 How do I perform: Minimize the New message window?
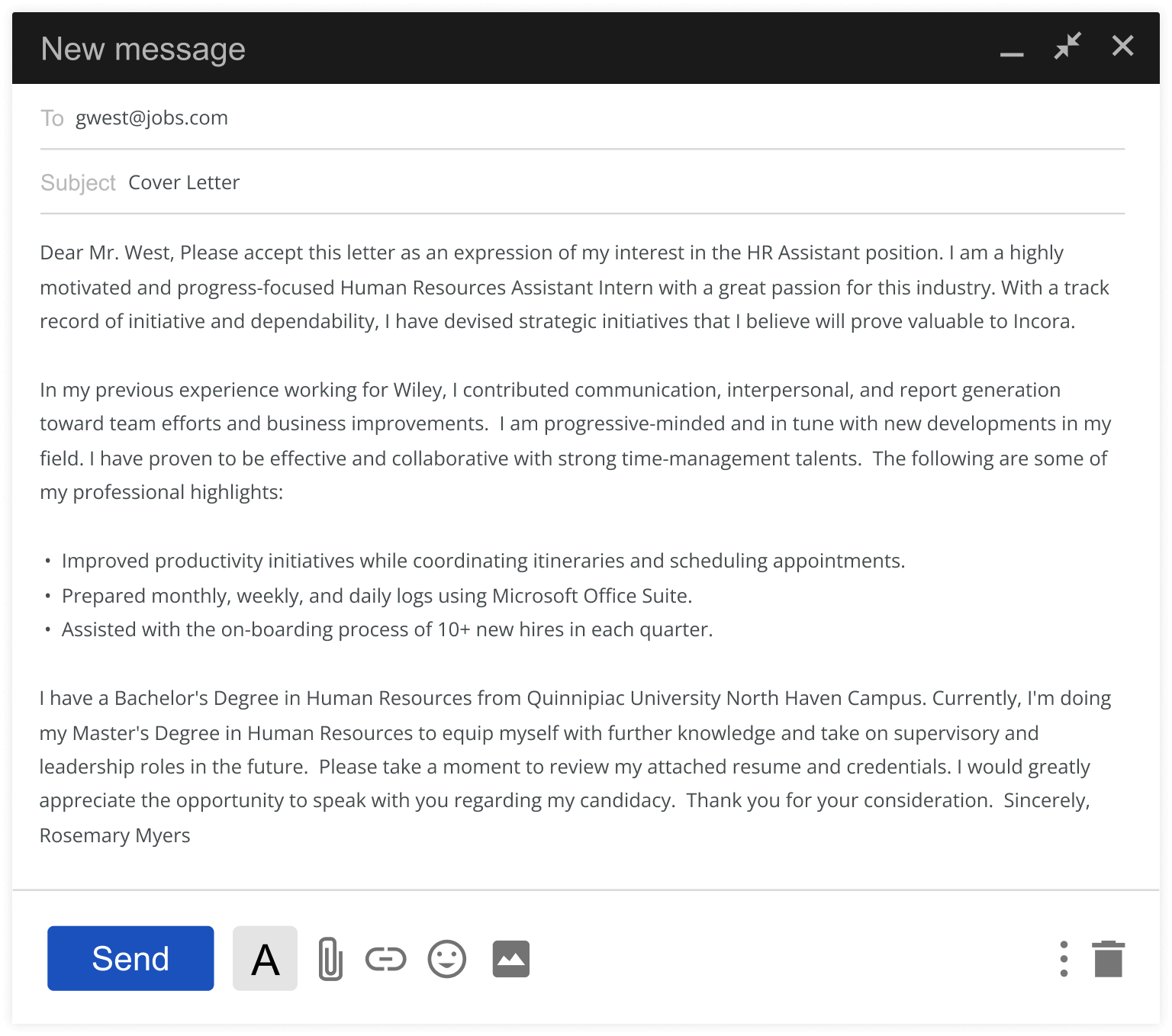coord(1012,53)
